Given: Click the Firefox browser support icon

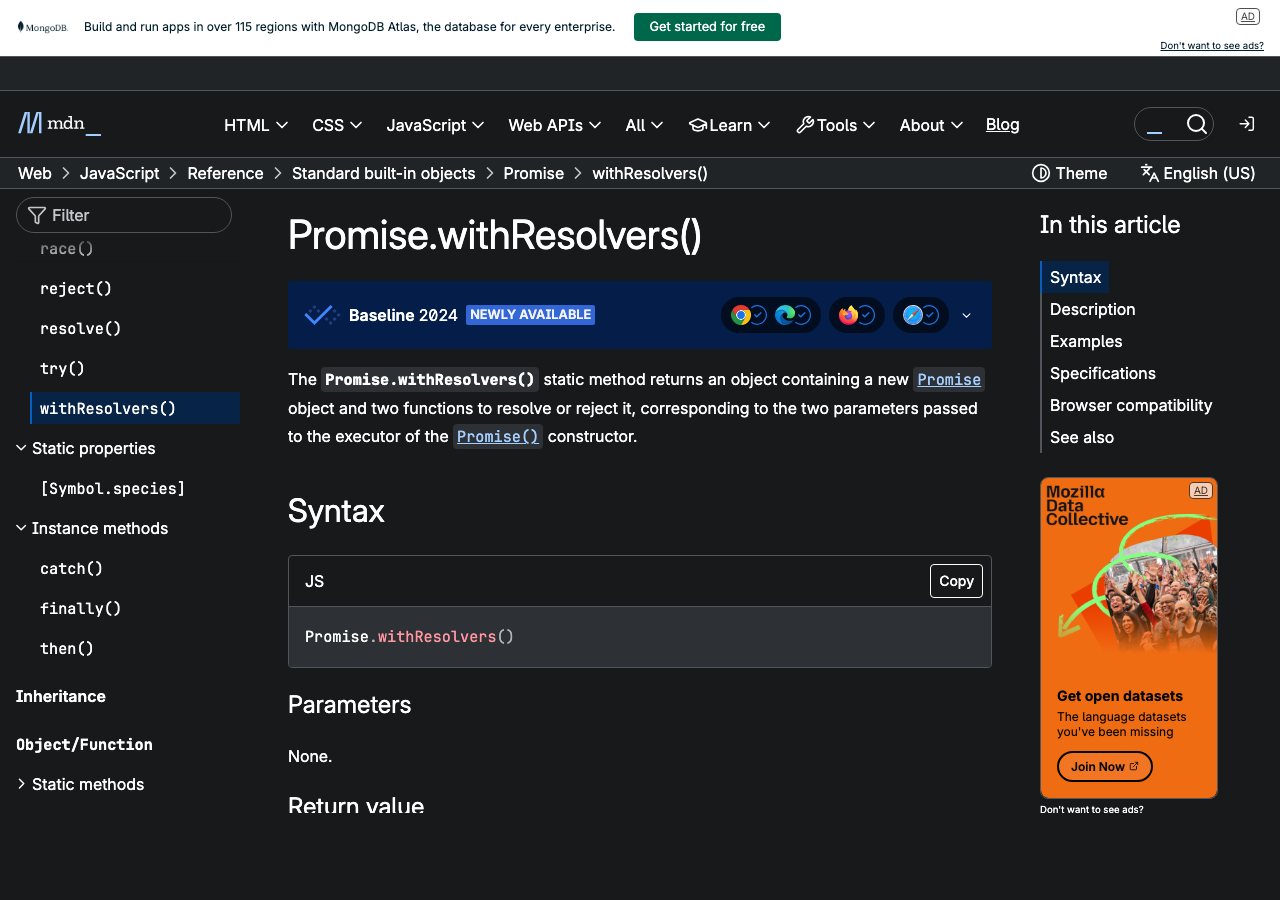Looking at the screenshot, I should coord(848,315).
